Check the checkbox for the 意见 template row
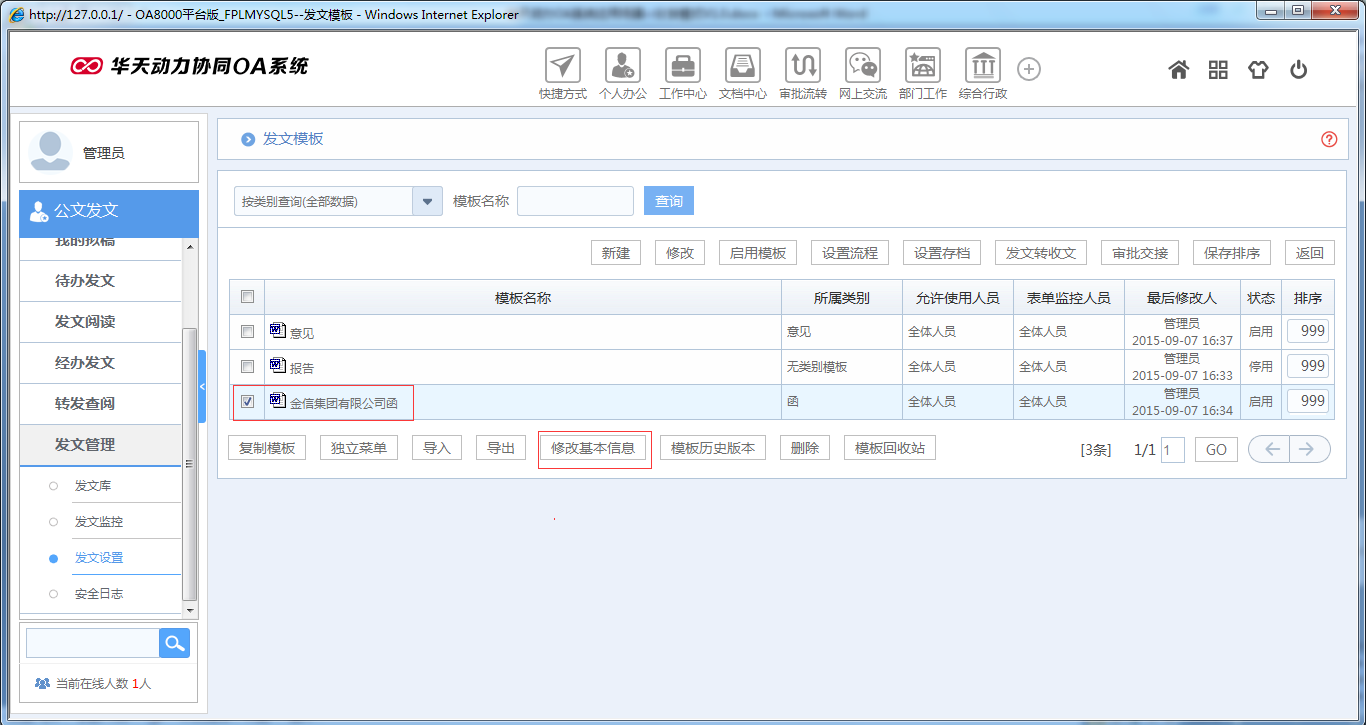The image size is (1366, 725). click(x=246, y=331)
